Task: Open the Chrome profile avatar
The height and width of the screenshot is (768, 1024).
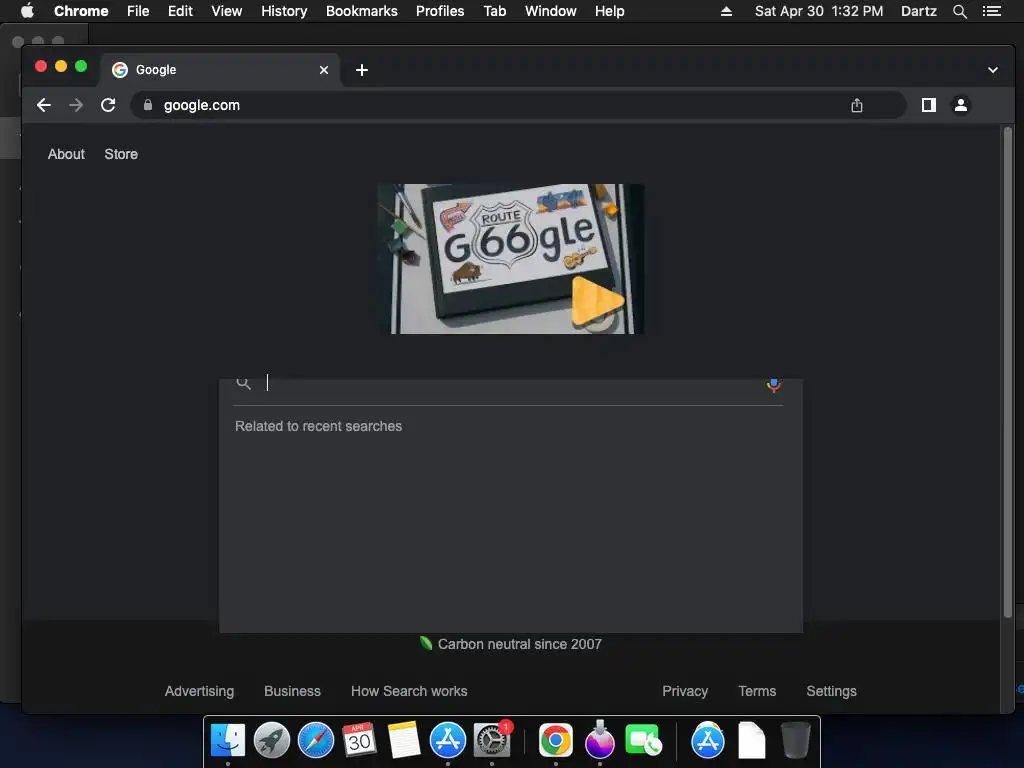Action: [x=961, y=105]
